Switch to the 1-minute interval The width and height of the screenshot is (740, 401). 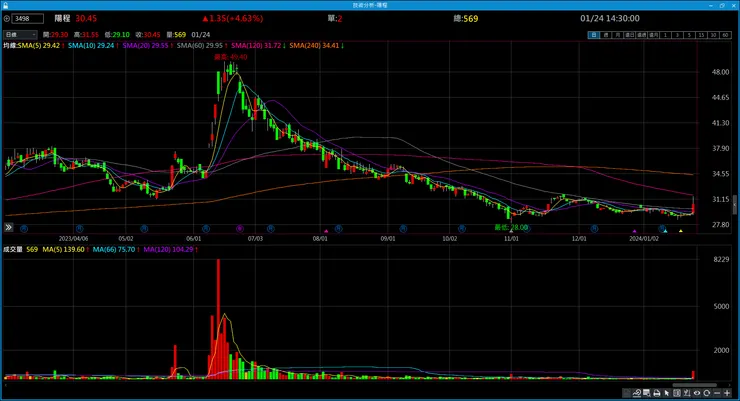665,35
